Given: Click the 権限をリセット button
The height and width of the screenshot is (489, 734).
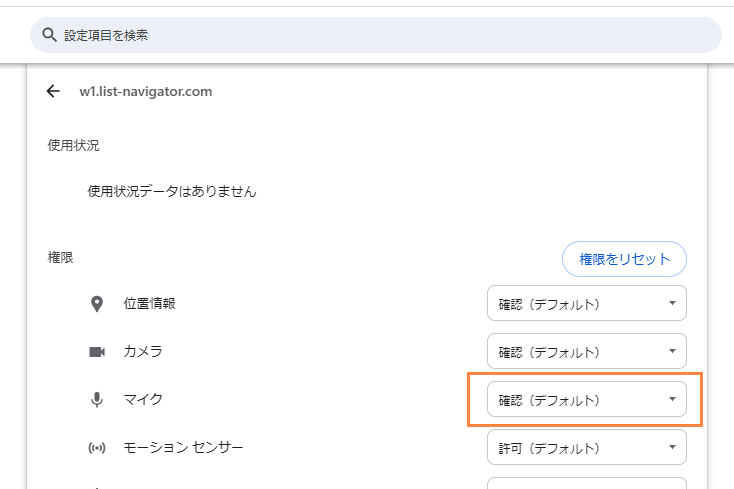Looking at the screenshot, I should point(624,259).
